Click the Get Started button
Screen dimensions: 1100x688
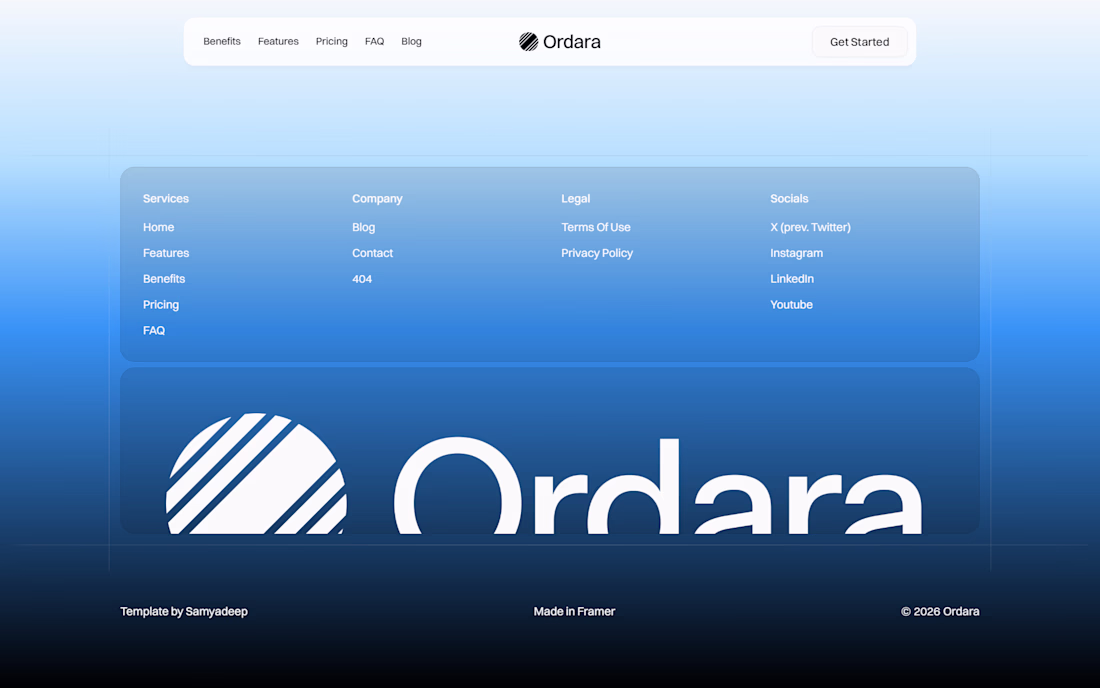[x=859, y=42]
